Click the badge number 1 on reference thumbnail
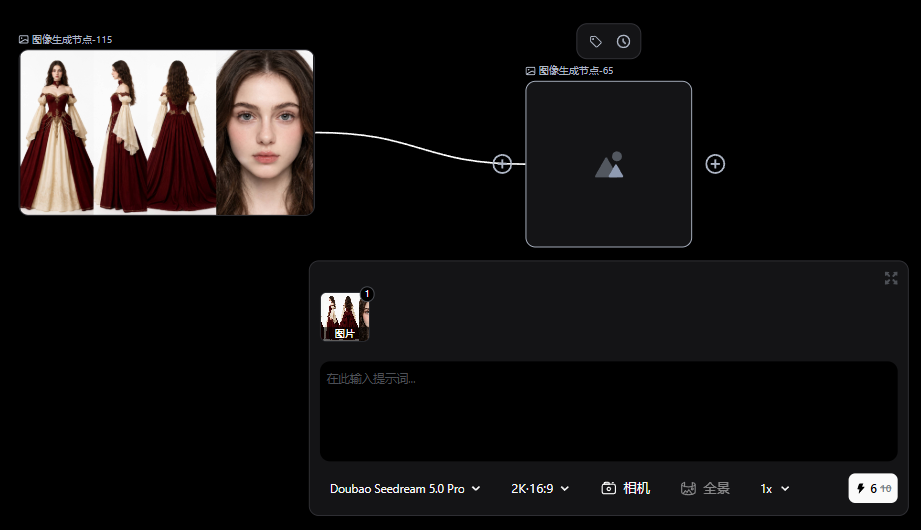This screenshot has width=921, height=530. pos(367,294)
